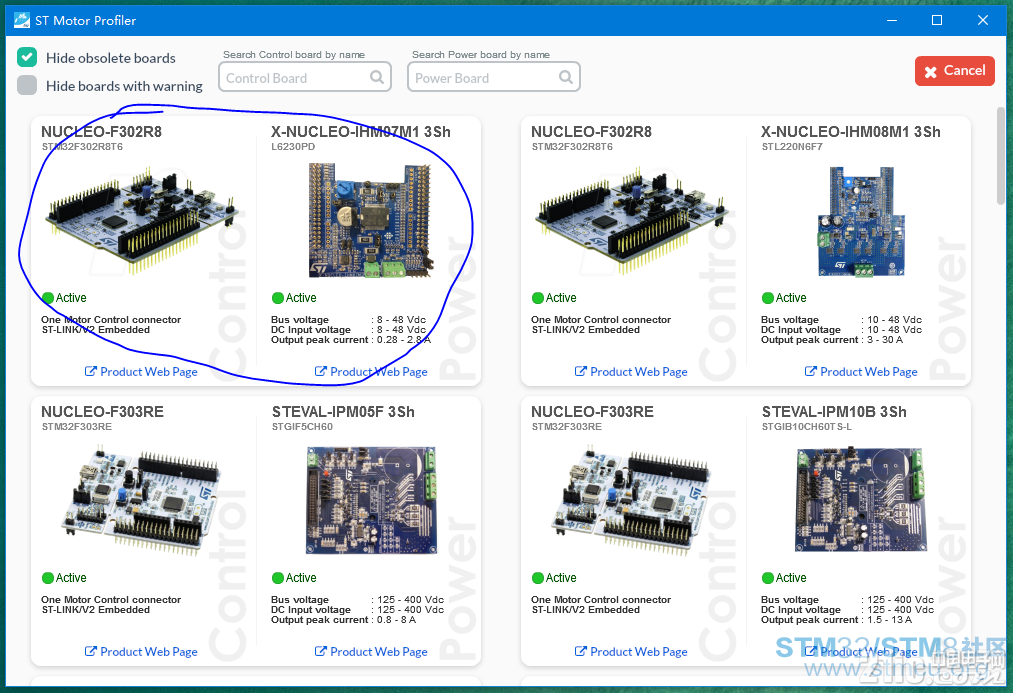This screenshot has height=693, width=1013.
Task: Click Active status under the STEVAL-IPM05F image
Action: (294, 578)
